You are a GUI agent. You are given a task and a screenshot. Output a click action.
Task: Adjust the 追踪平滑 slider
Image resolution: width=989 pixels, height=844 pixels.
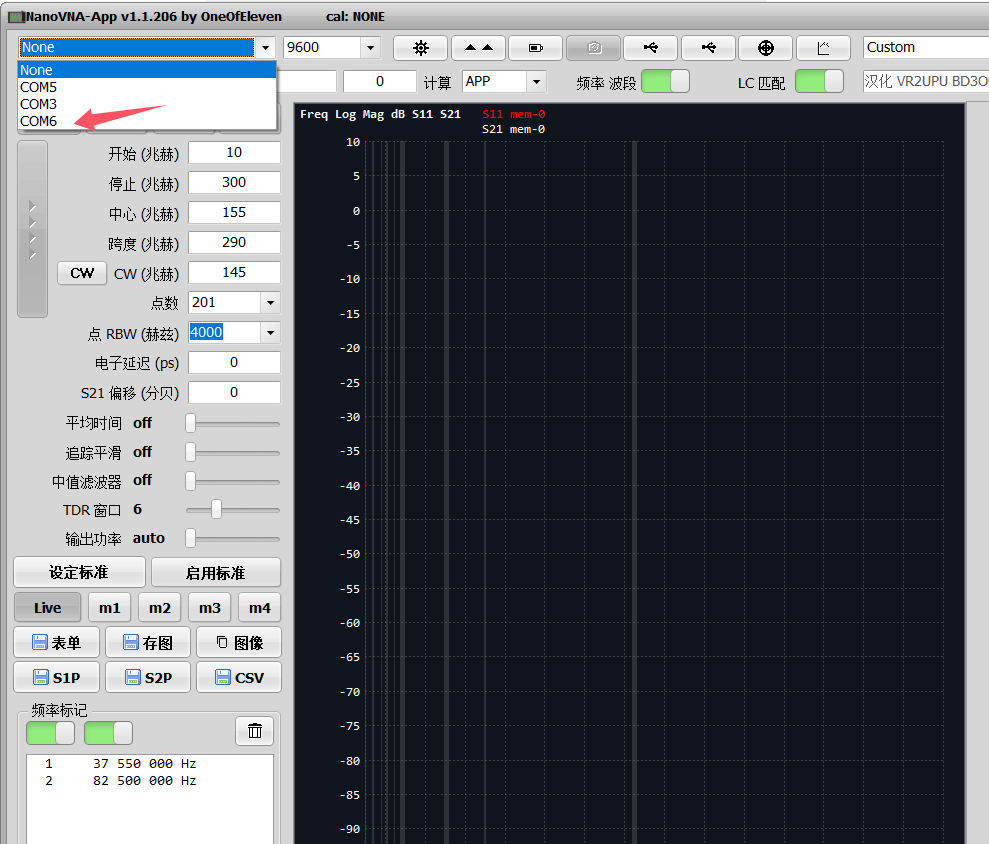pos(190,452)
